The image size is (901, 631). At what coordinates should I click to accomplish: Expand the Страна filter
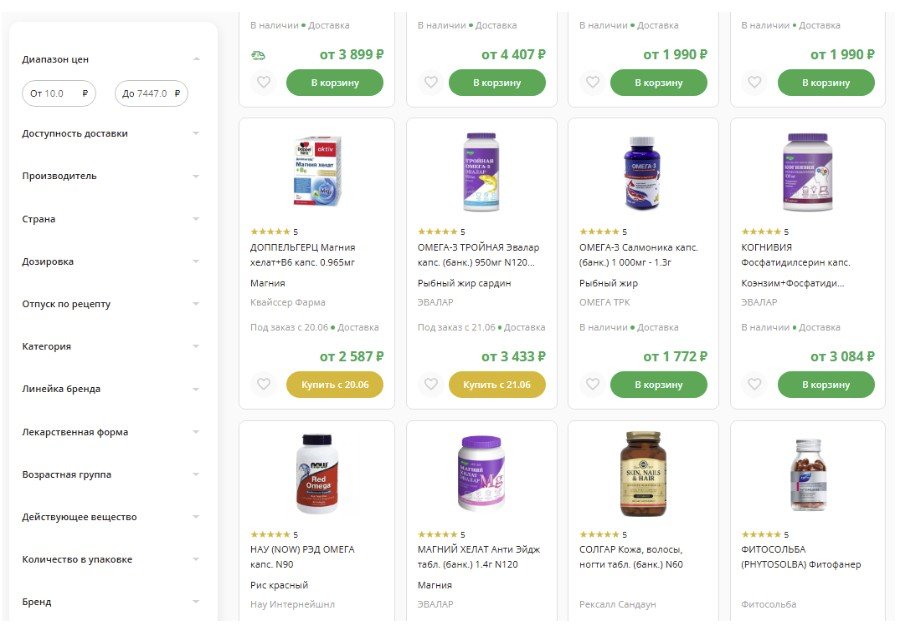pyautogui.click(x=196, y=219)
